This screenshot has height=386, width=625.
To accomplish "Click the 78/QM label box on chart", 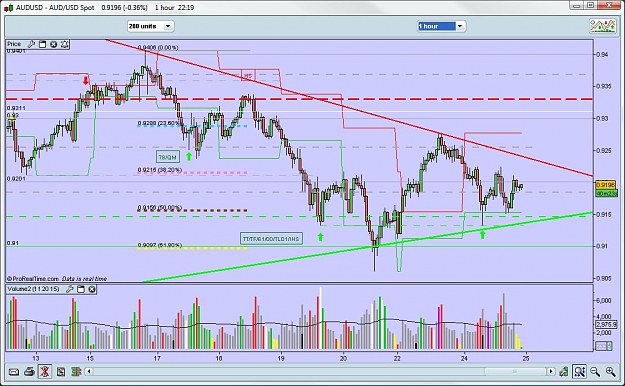I will (167, 157).
